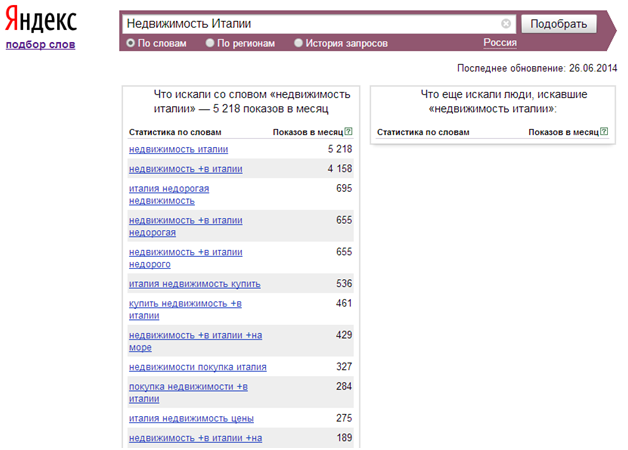Click the value 695 in the table
This screenshot has height=450, width=628.
[344, 188]
